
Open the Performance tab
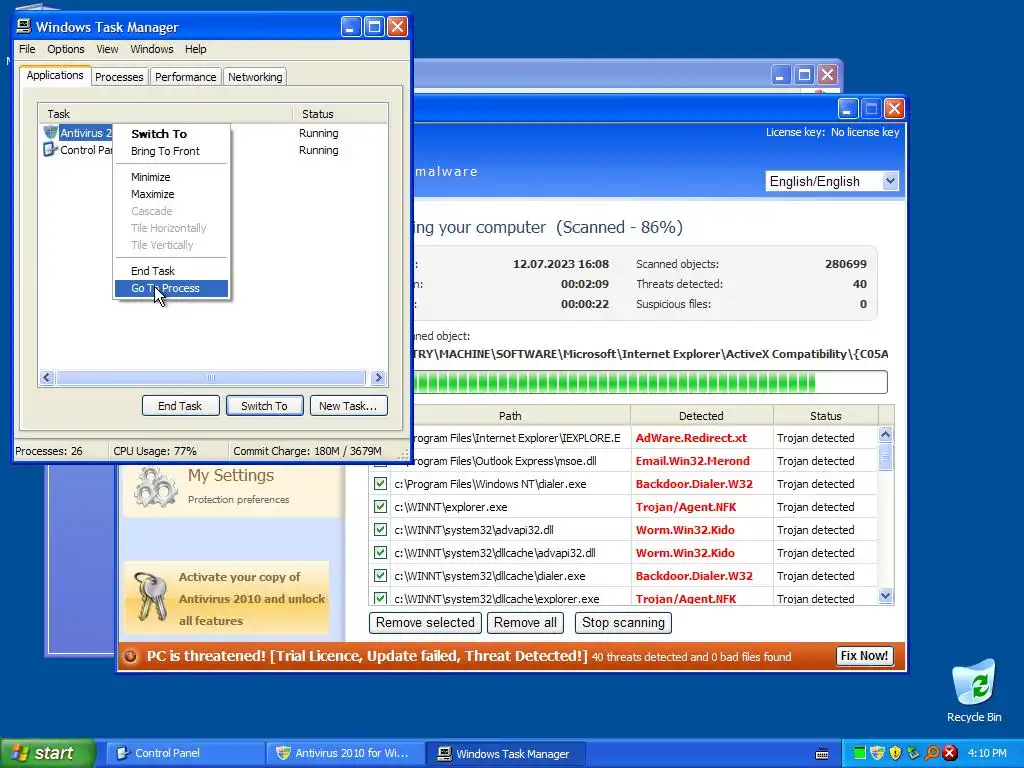point(185,76)
